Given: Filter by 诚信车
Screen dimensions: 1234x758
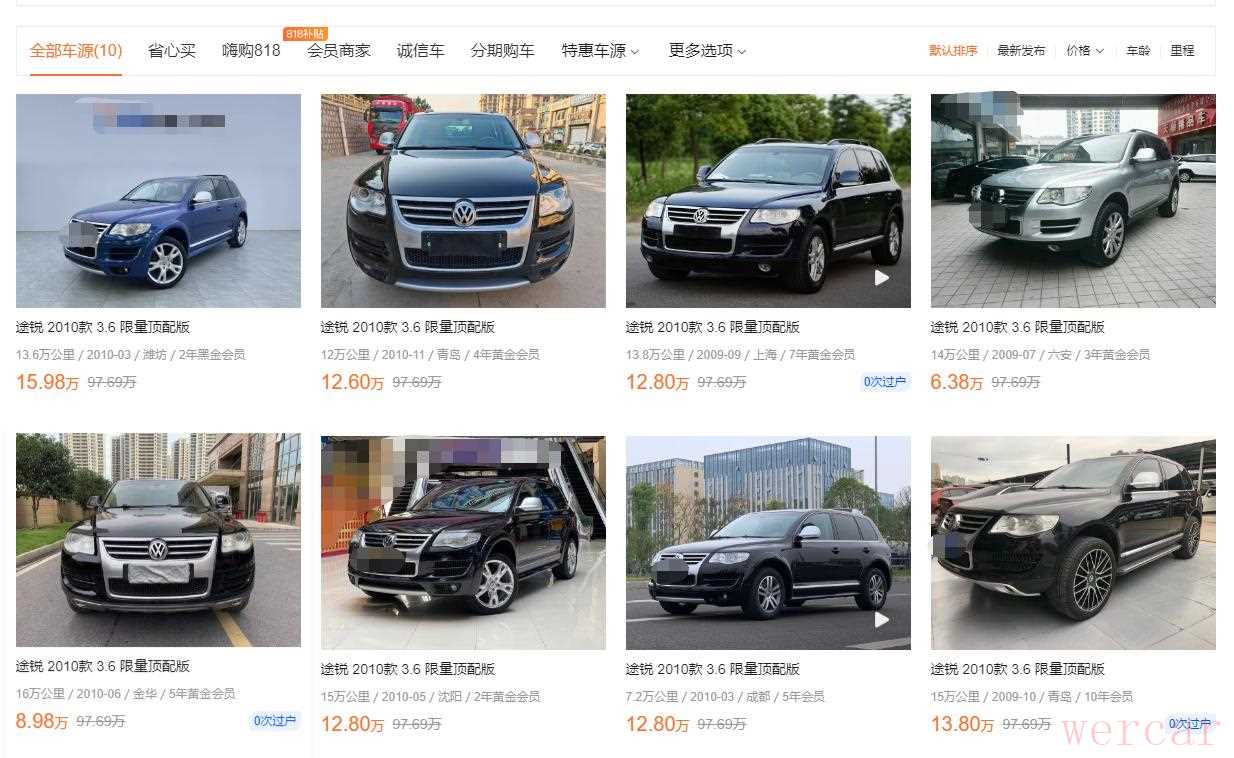Looking at the screenshot, I should 420,51.
